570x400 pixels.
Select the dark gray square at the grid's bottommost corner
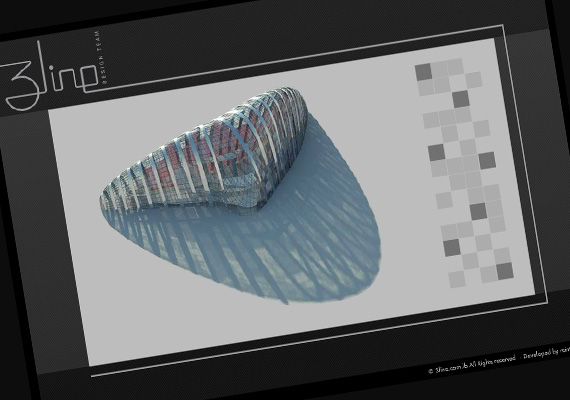pos(505,271)
